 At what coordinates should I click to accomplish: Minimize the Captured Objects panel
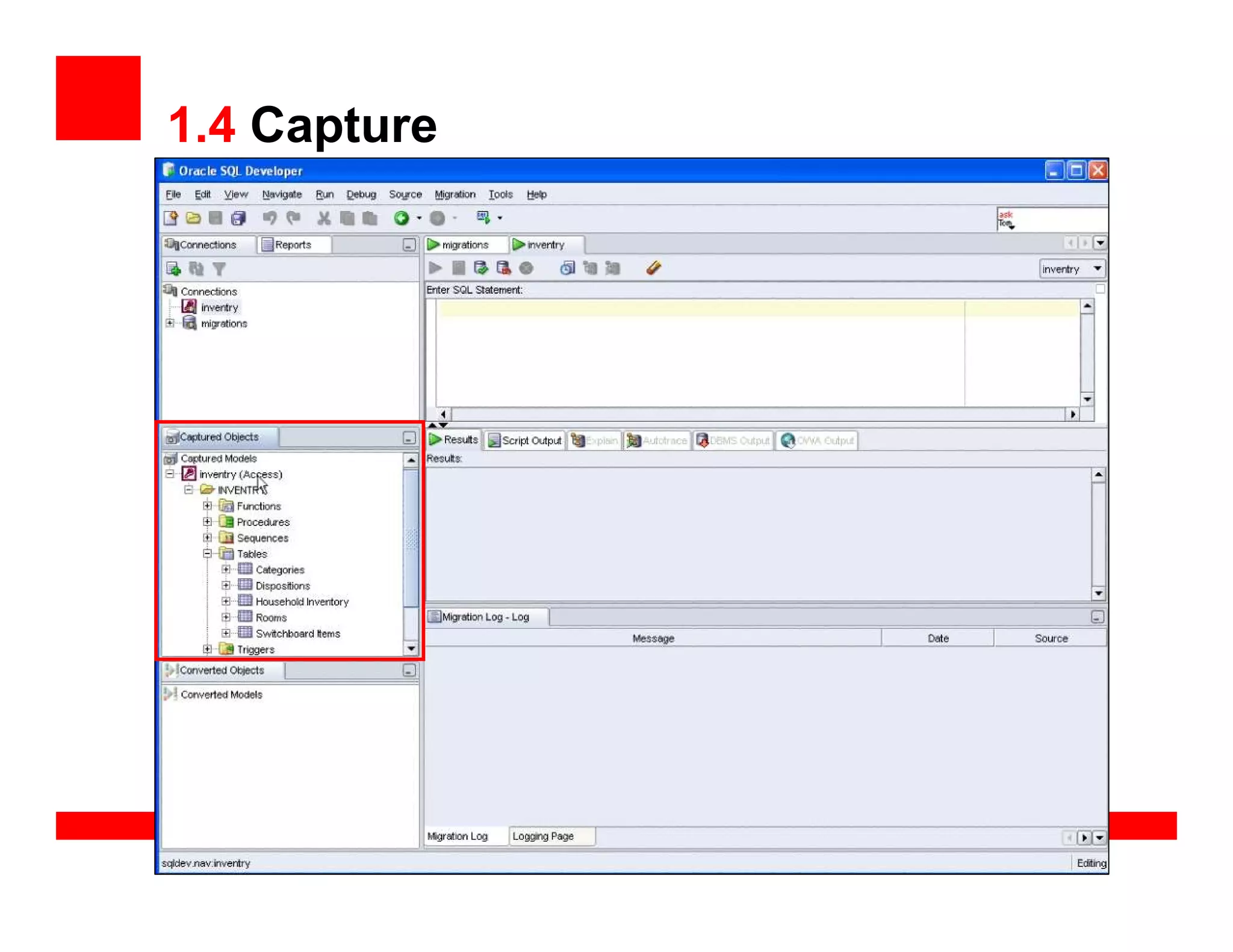409,438
